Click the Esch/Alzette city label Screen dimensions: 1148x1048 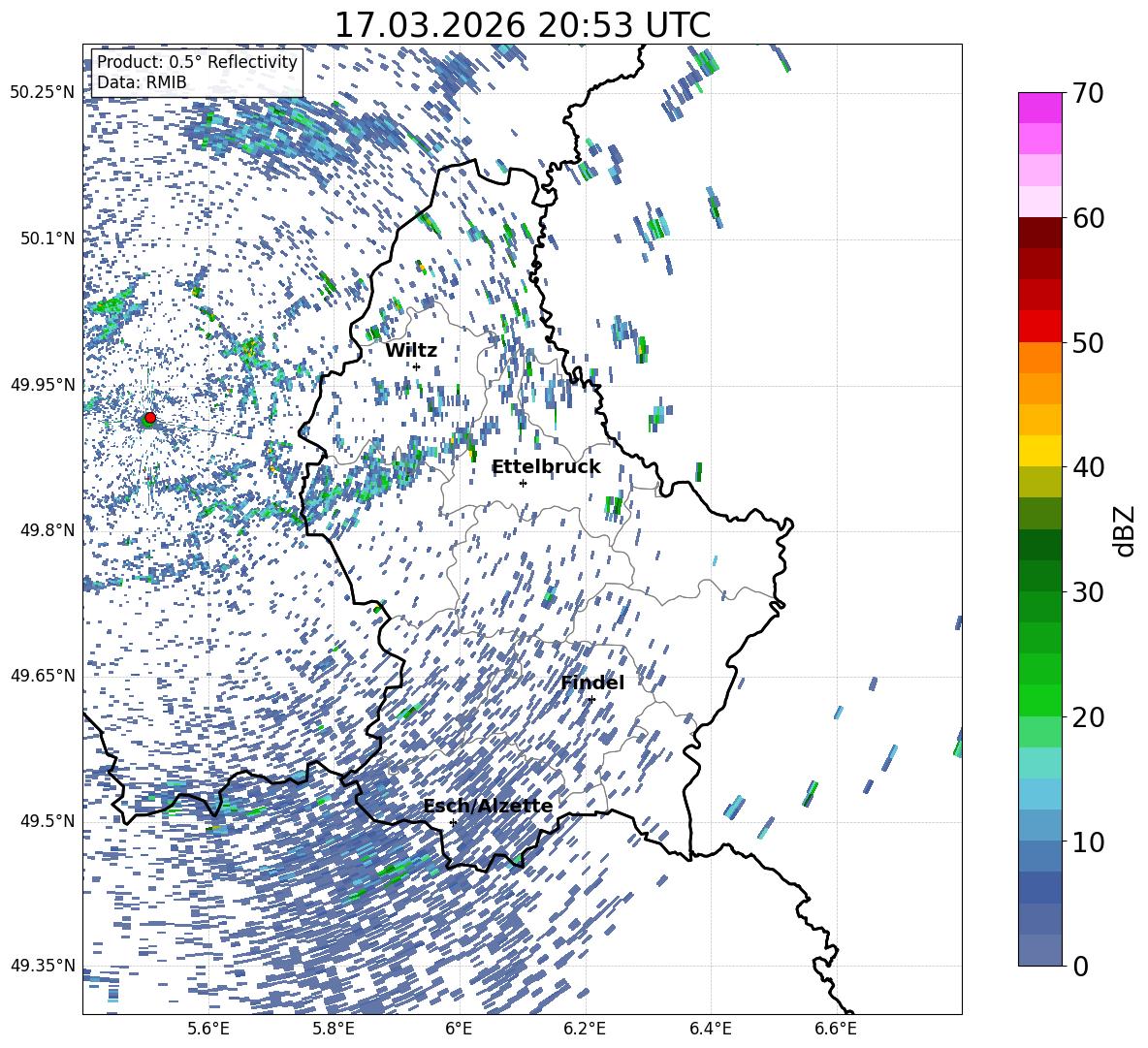tap(488, 806)
